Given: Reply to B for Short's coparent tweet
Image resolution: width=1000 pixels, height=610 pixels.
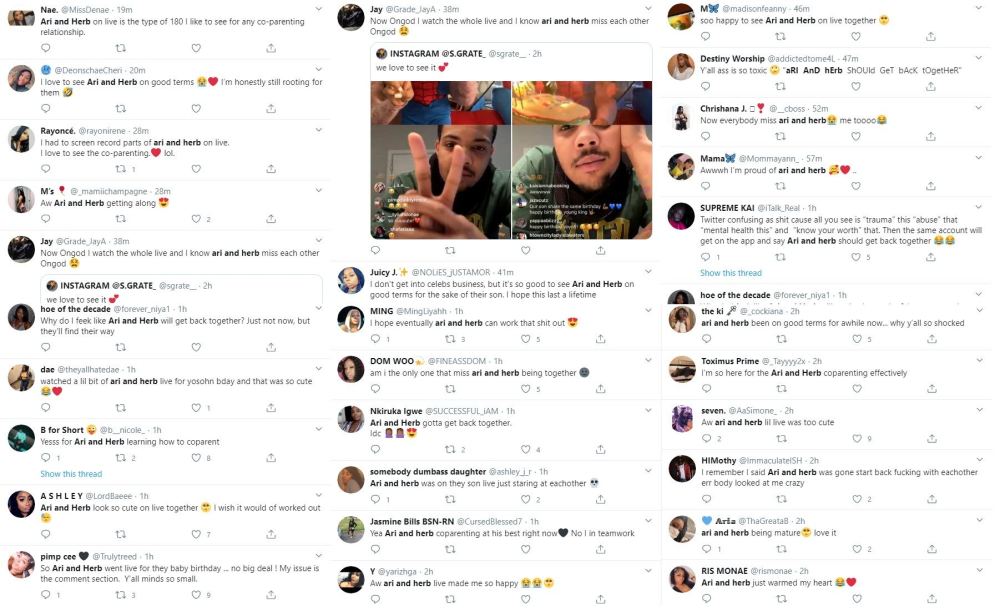Looking at the screenshot, I should click(45, 458).
